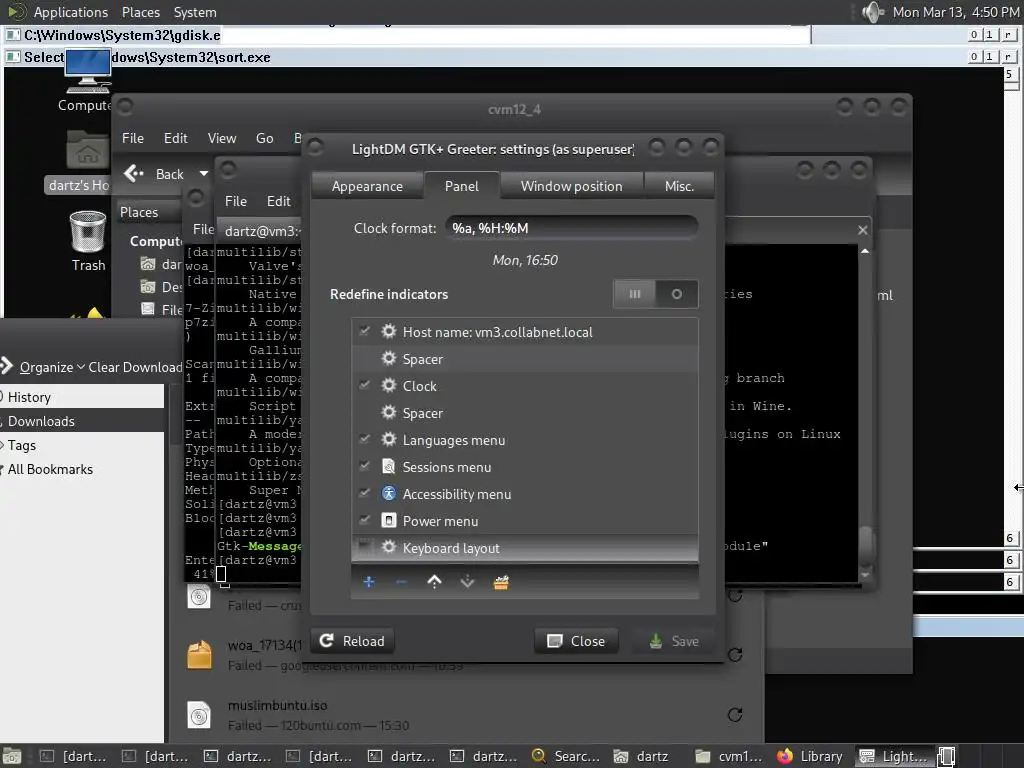
Task: Switch to the Window position tab
Action: pos(571,186)
